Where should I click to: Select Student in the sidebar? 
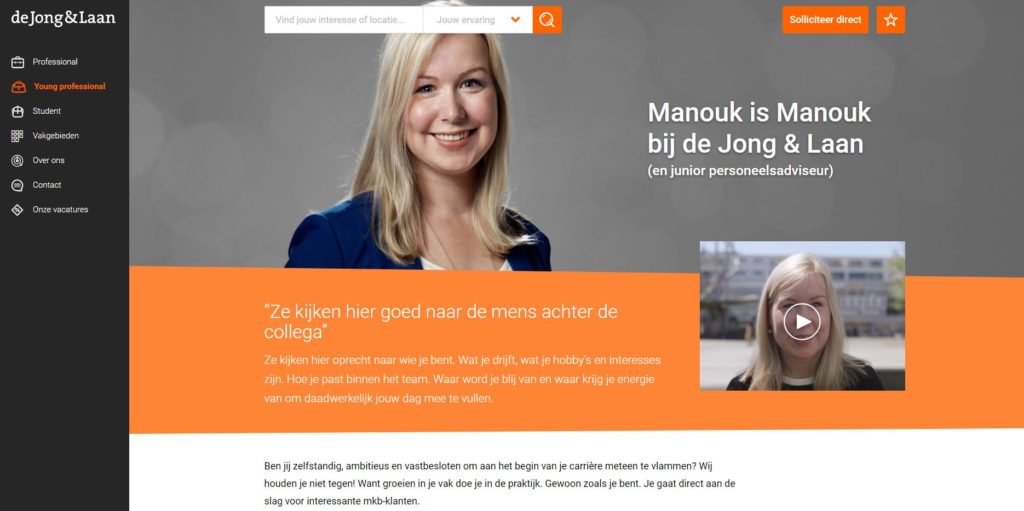tap(47, 111)
